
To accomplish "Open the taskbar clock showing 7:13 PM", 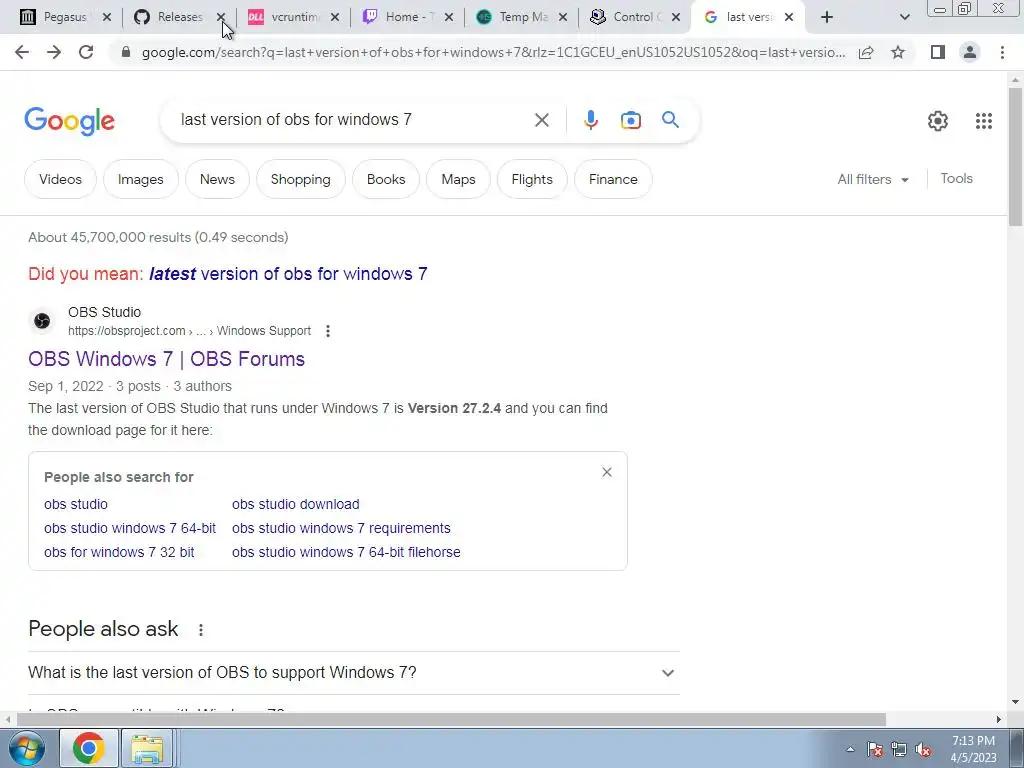I will (x=973, y=749).
